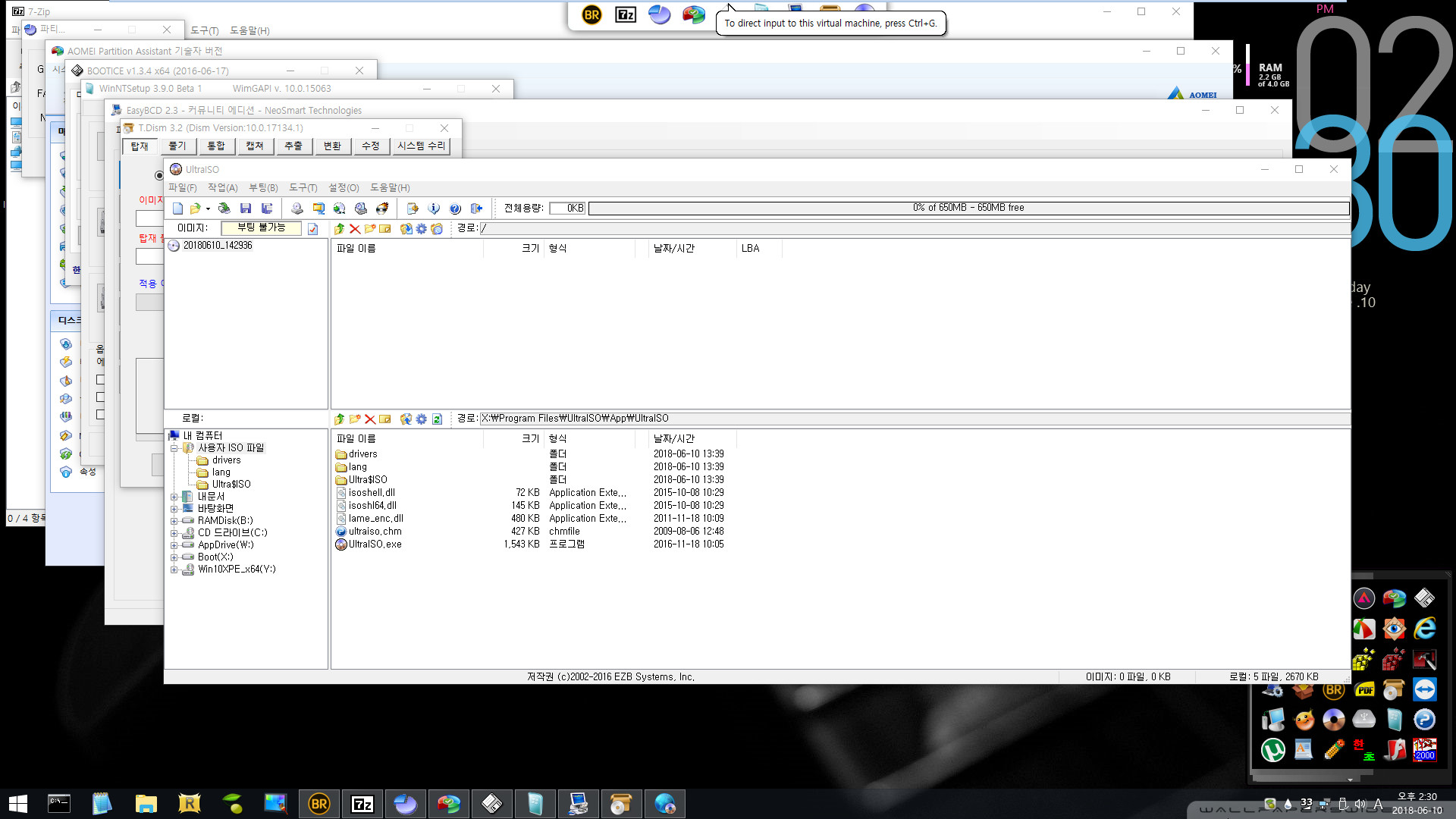Select lang folder in local tree
This screenshot has width=1456, height=819.
point(221,472)
